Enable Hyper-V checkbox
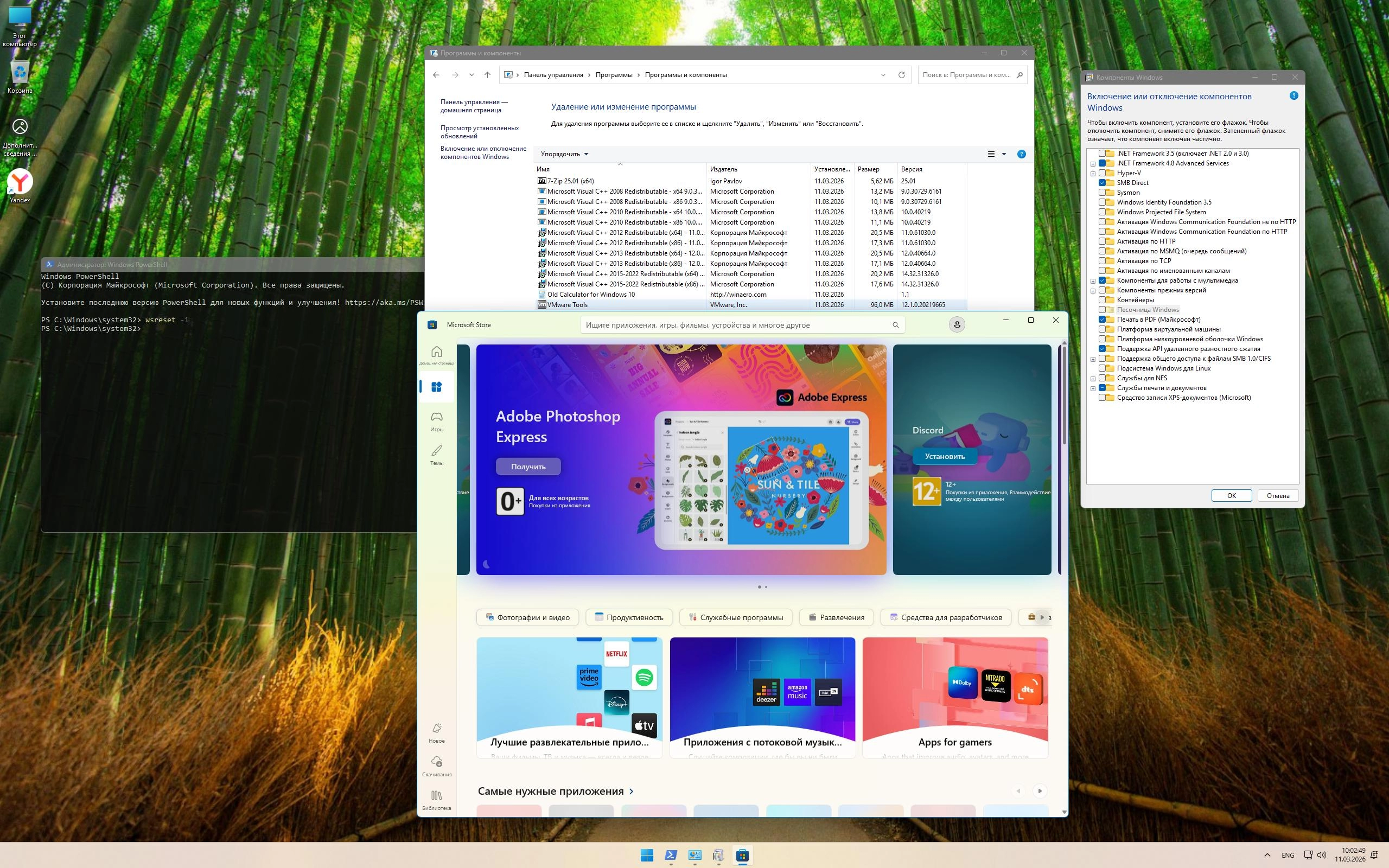The width and height of the screenshot is (1389, 868). 1102,173
